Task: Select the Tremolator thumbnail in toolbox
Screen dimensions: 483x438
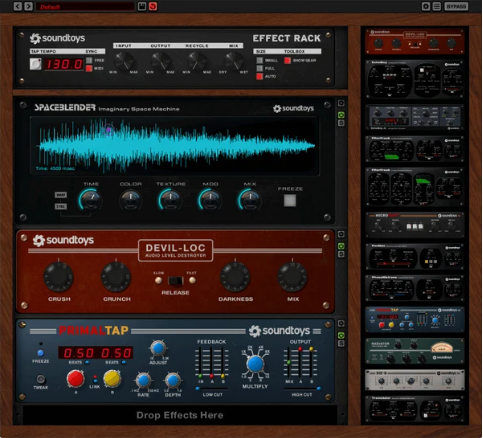Action: [x=414, y=409]
